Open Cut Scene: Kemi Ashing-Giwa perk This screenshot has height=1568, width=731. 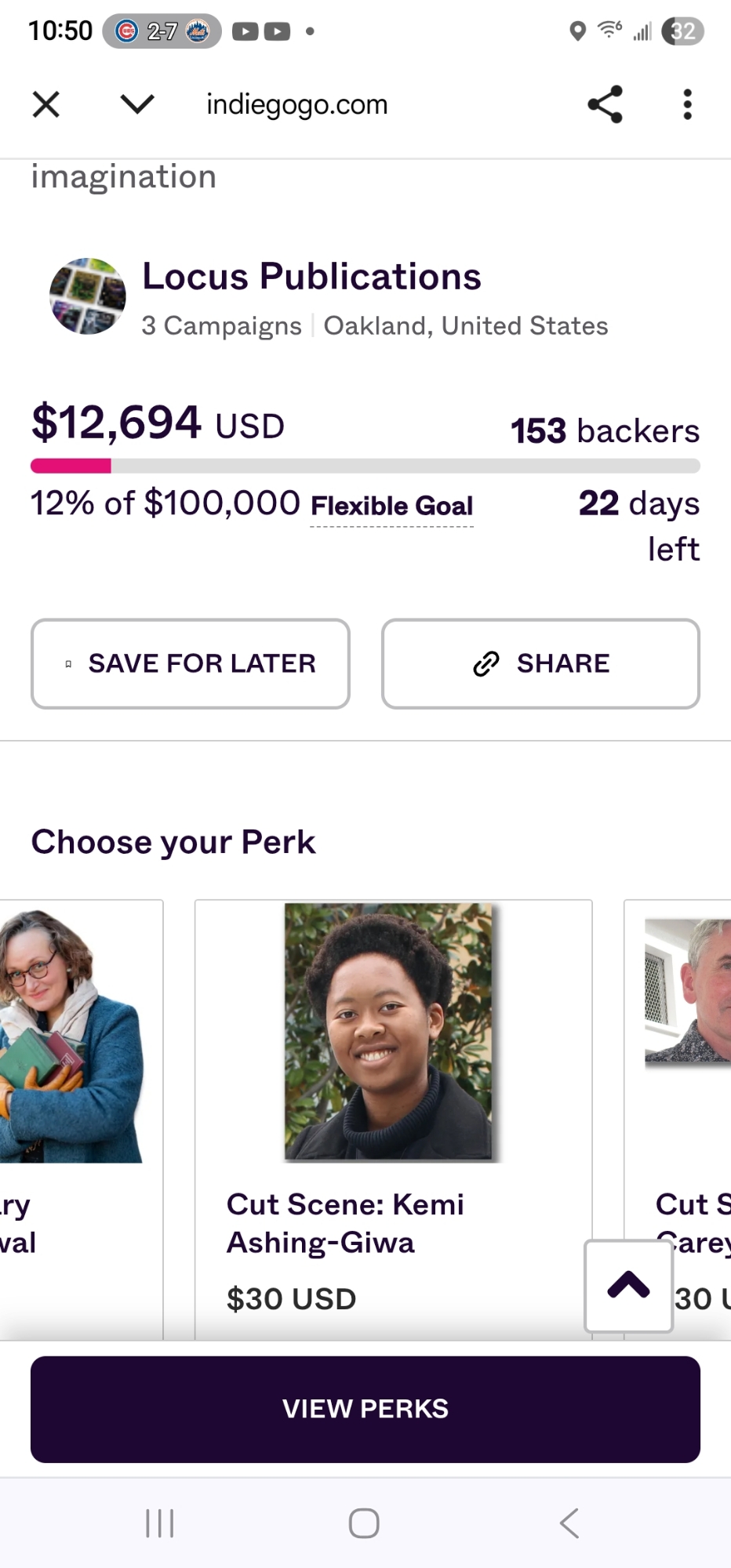pos(345,1223)
